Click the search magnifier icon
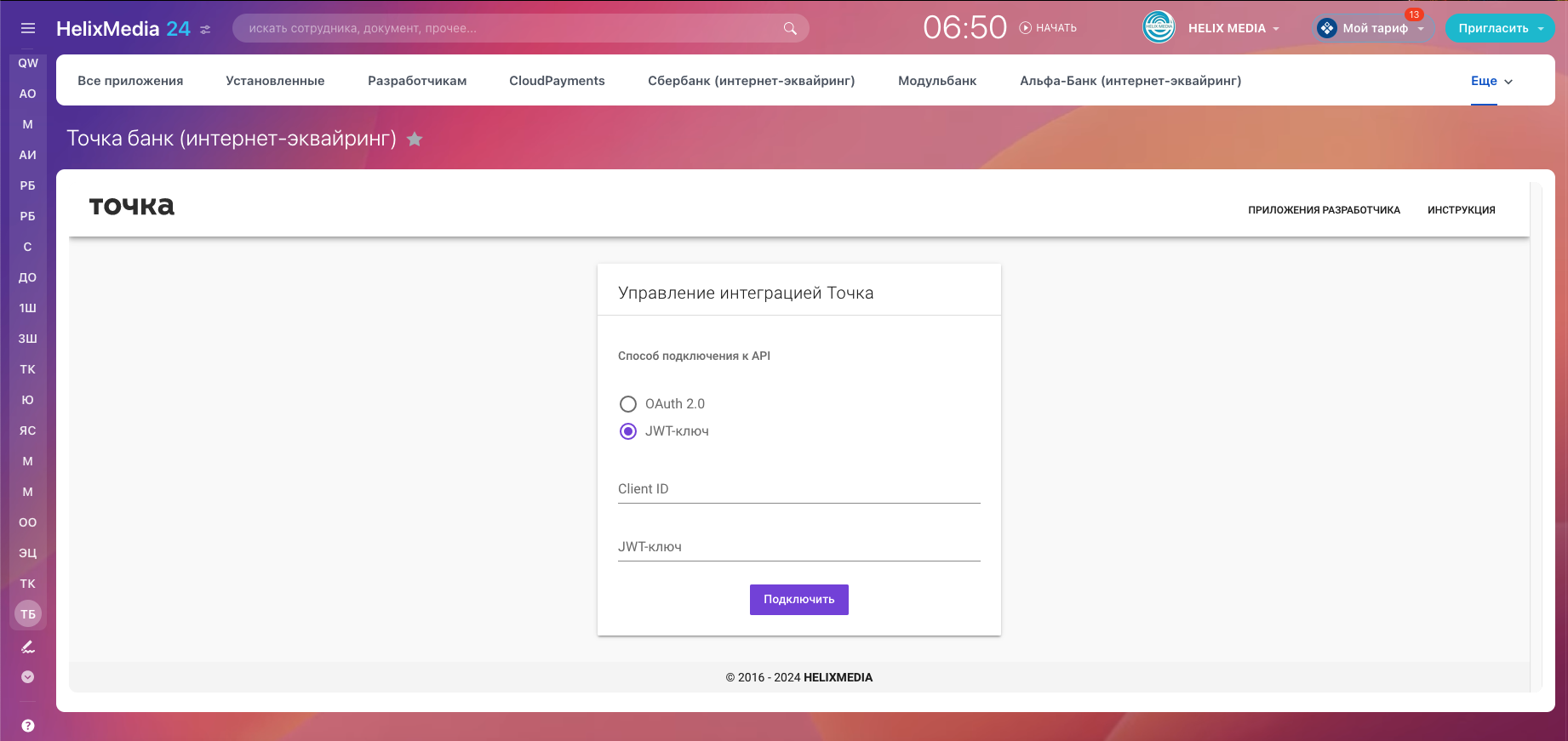This screenshot has height=741, width=1568. (790, 28)
